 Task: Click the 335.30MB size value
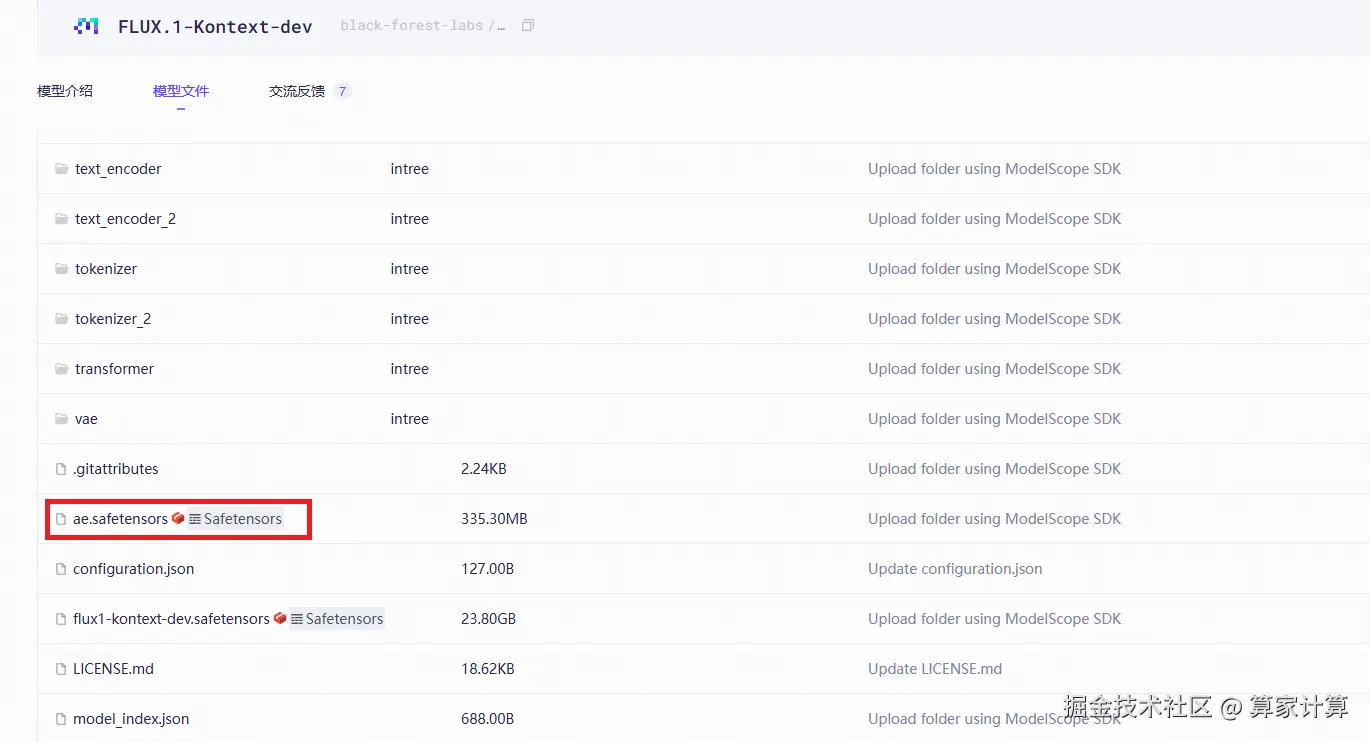494,519
